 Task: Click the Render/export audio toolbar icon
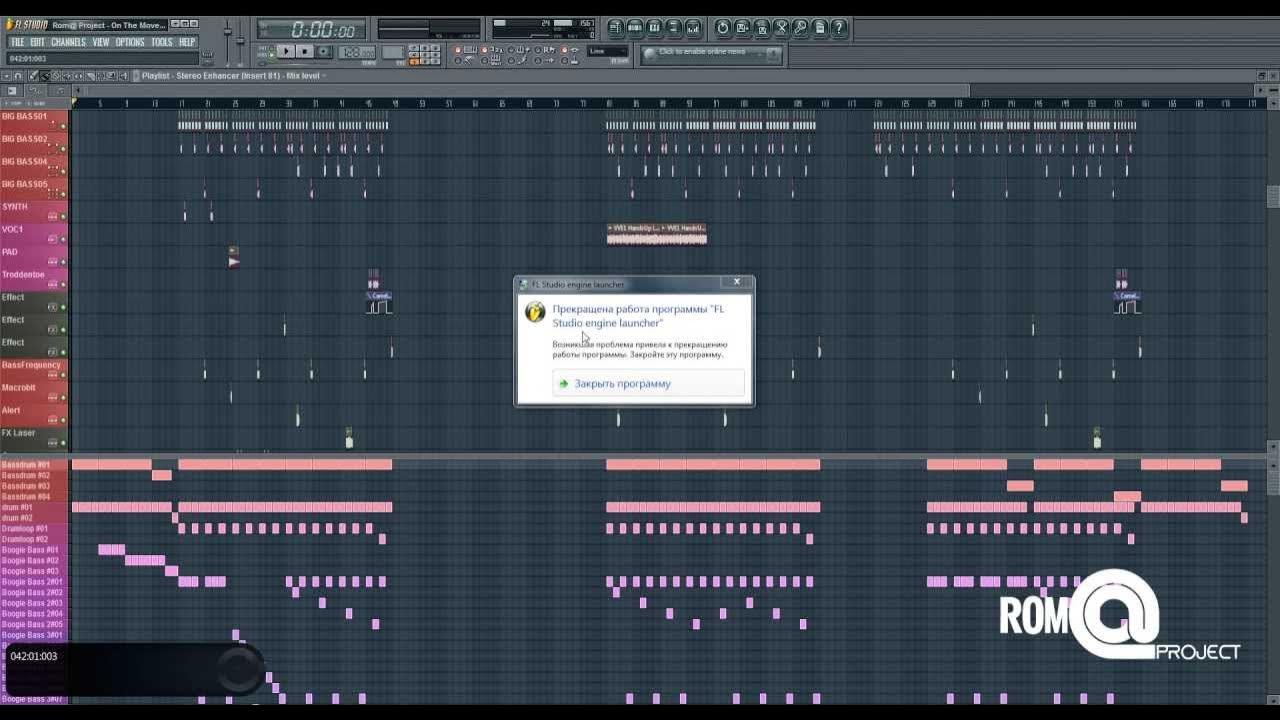click(x=761, y=27)
